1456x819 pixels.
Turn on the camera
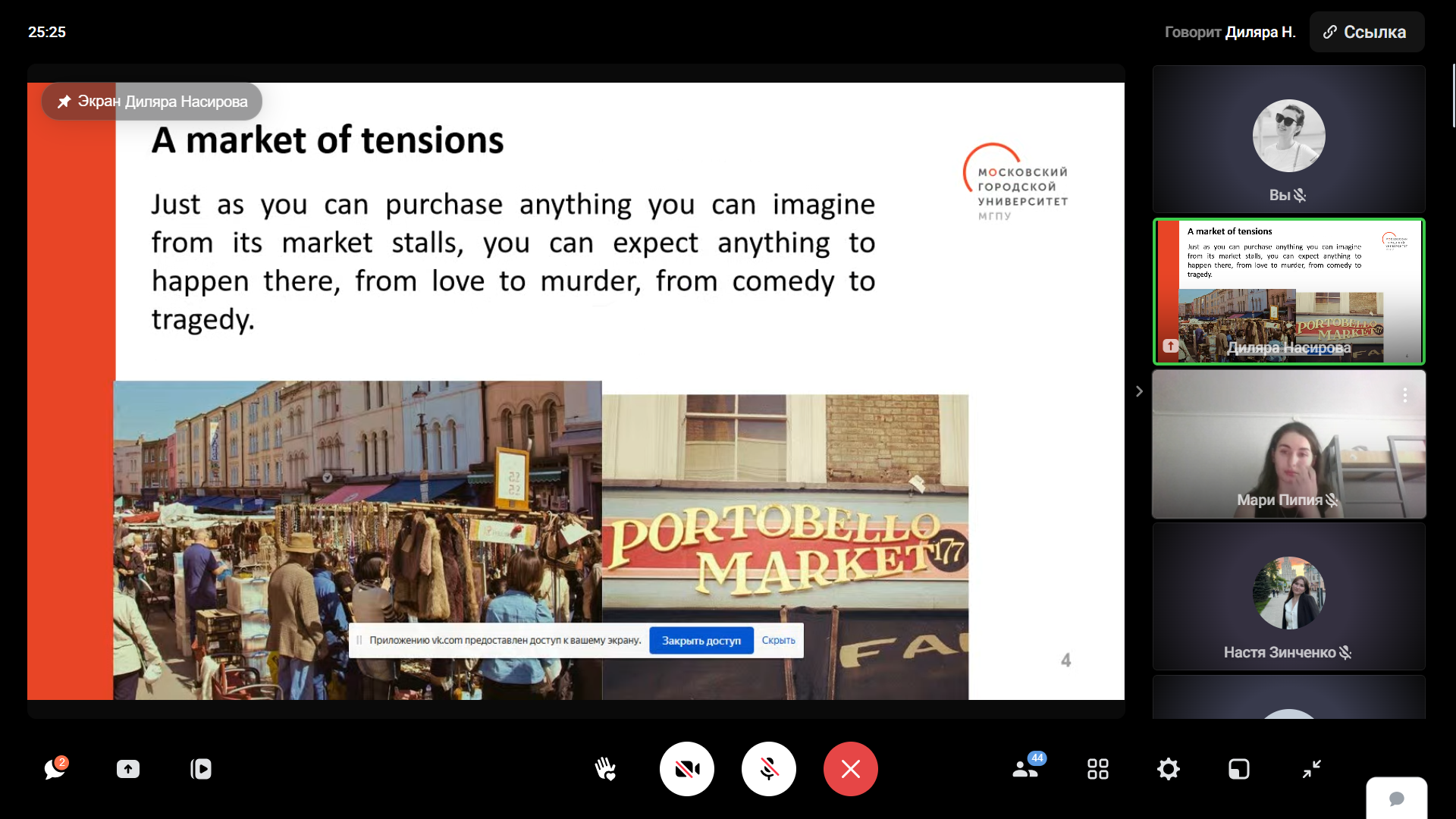click(x=687, y=769)
